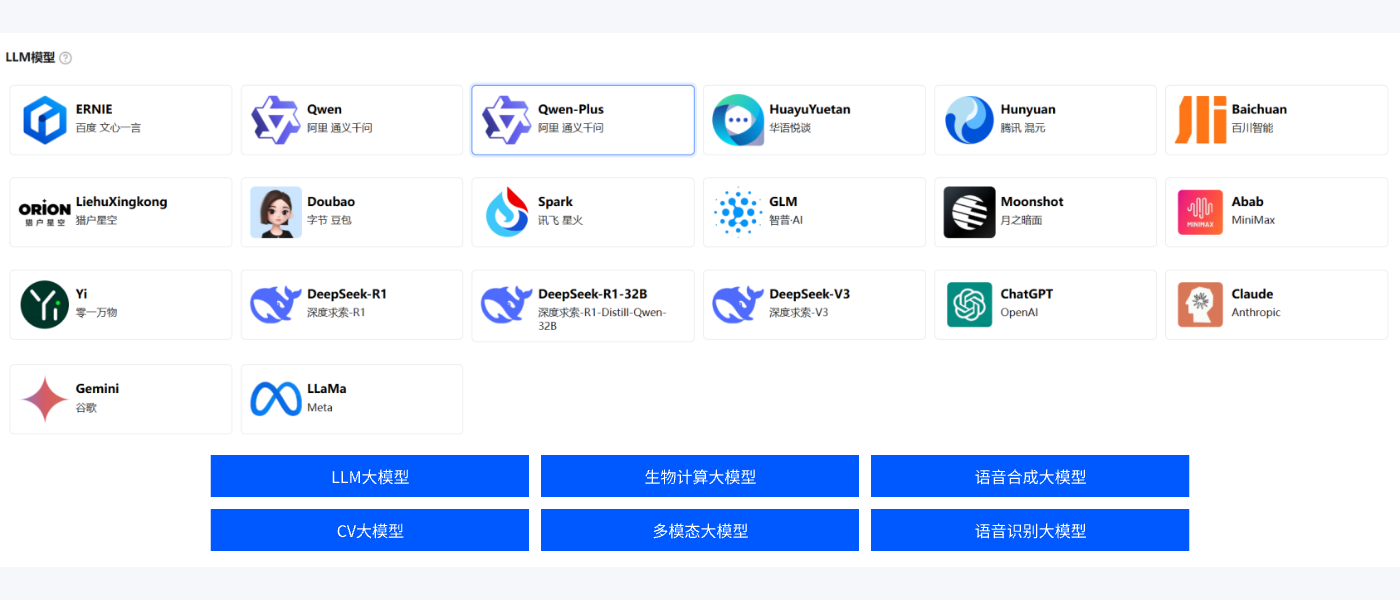Image resolution: width=1400 pixels, height=600 pixels.
Task: Select the Hunyuan Tencent logo icon
Action: (x=969, y=120)
